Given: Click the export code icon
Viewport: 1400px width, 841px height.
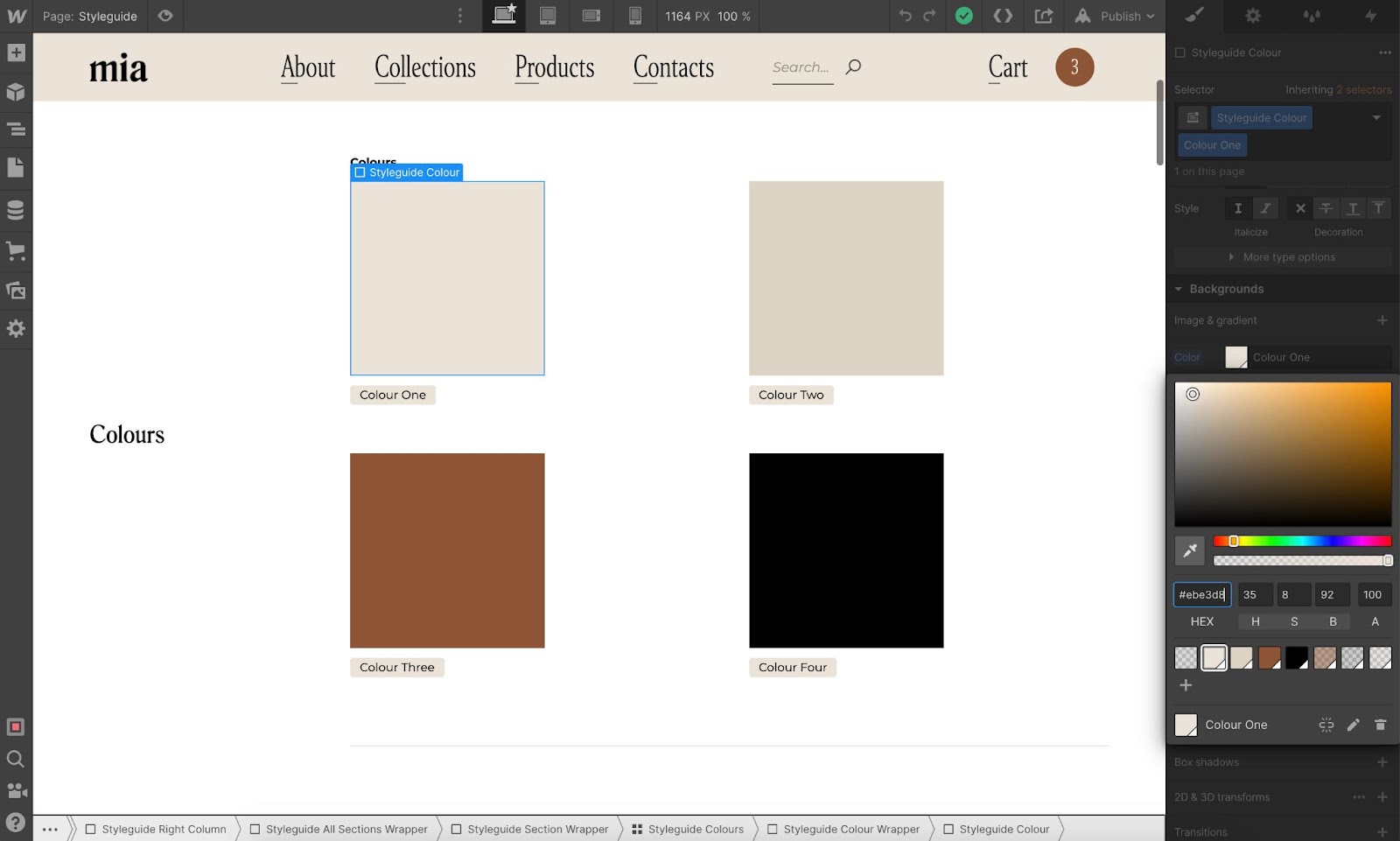Looking at the screenshot, I should pyautogui.click(x=1003, y=16).
